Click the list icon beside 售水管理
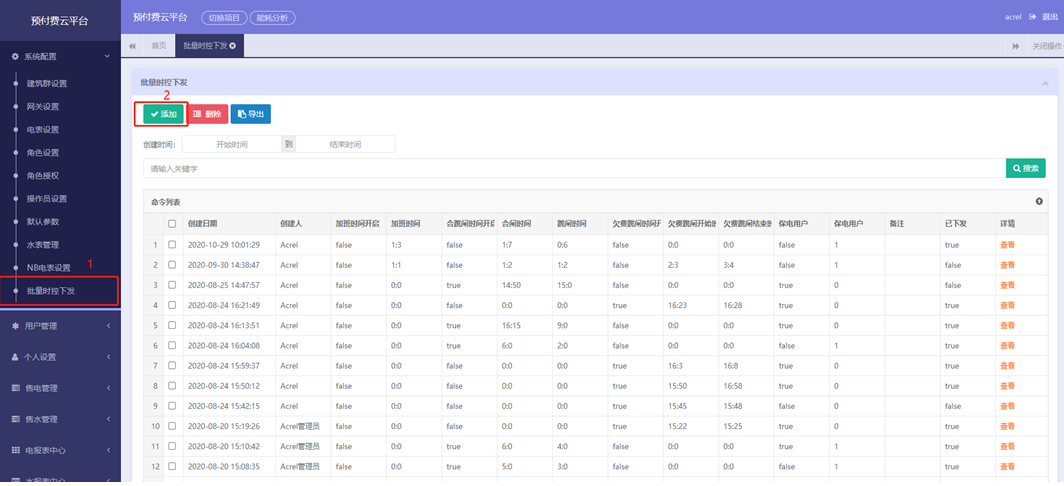This screenshot has width=1064, height=486. 16,419
